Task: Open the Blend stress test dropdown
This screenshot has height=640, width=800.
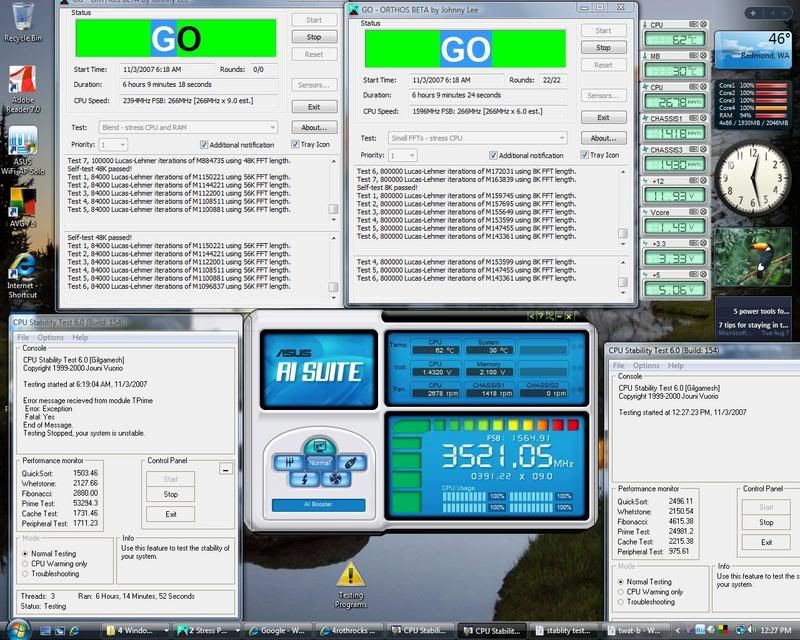Action: click(188, 128)
